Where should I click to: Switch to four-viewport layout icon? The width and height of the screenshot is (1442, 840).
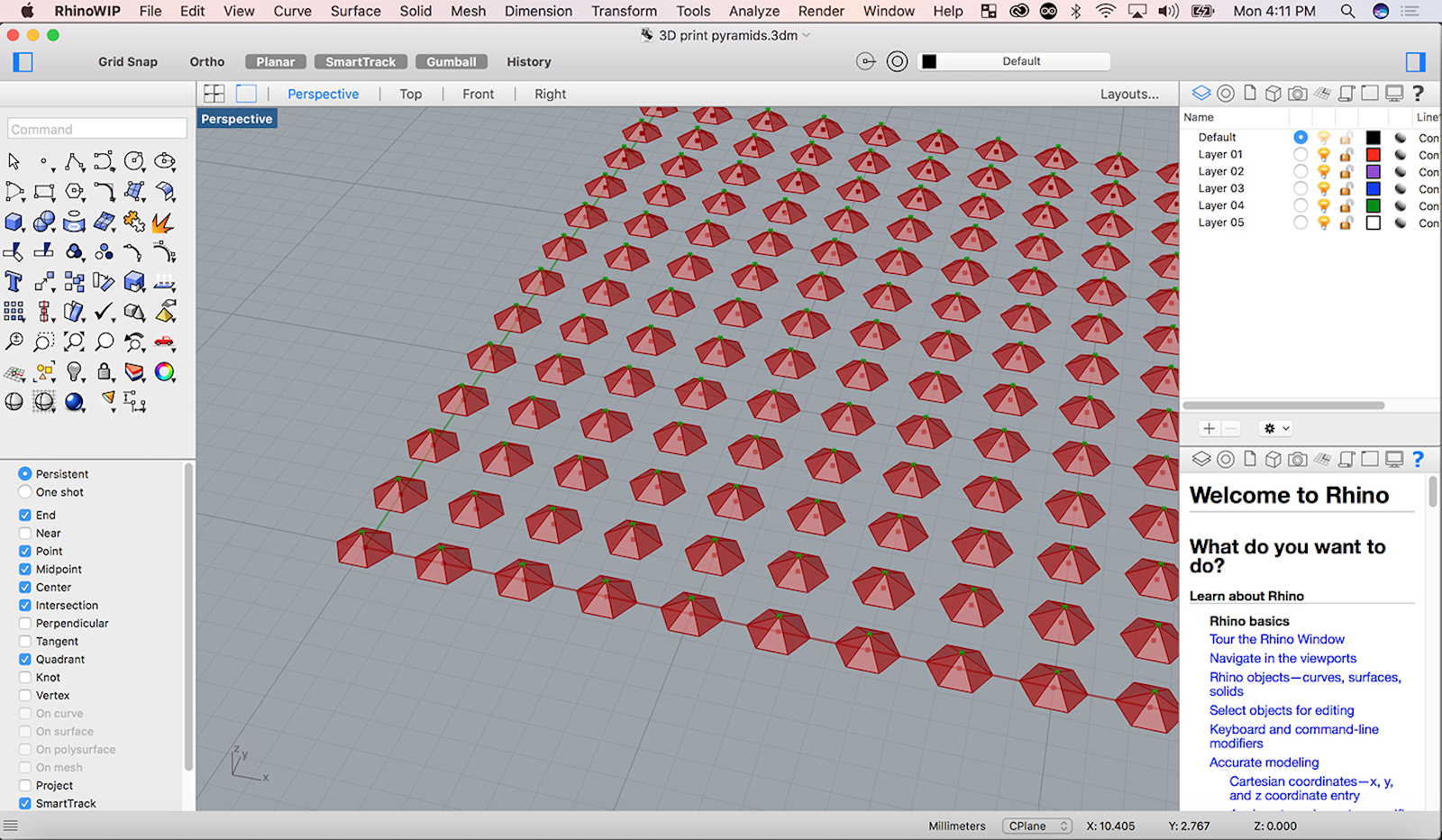click(x=214, y=94)
